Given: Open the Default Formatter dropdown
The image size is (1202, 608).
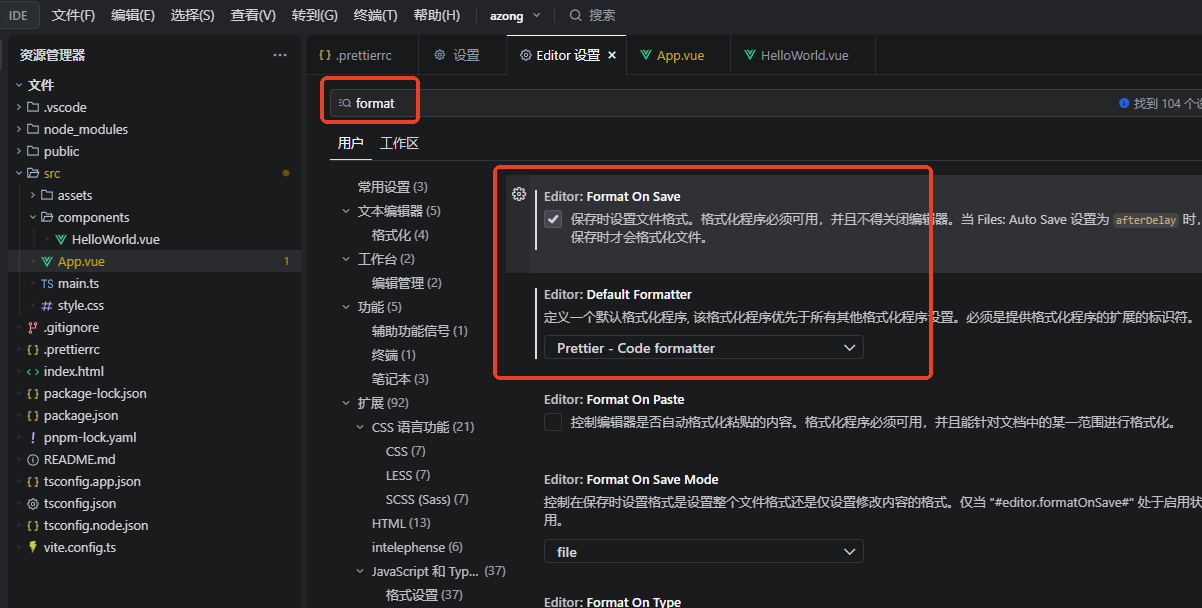Looking at the screenshot, I should pos(703,348).
